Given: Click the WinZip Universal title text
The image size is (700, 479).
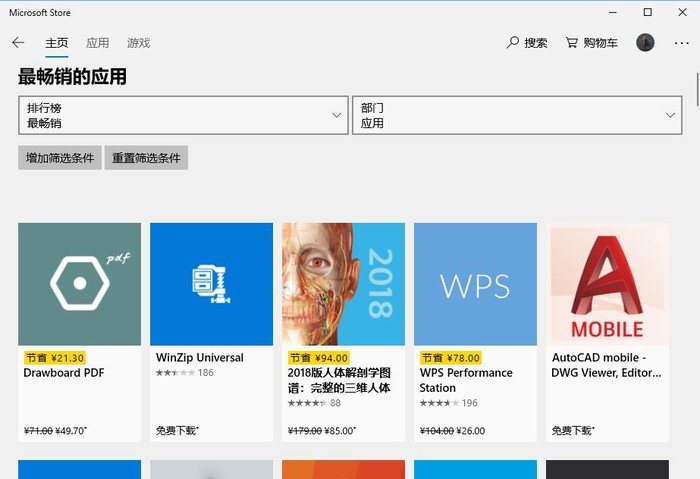Looking at the screenshot, I should coord(200,357).
